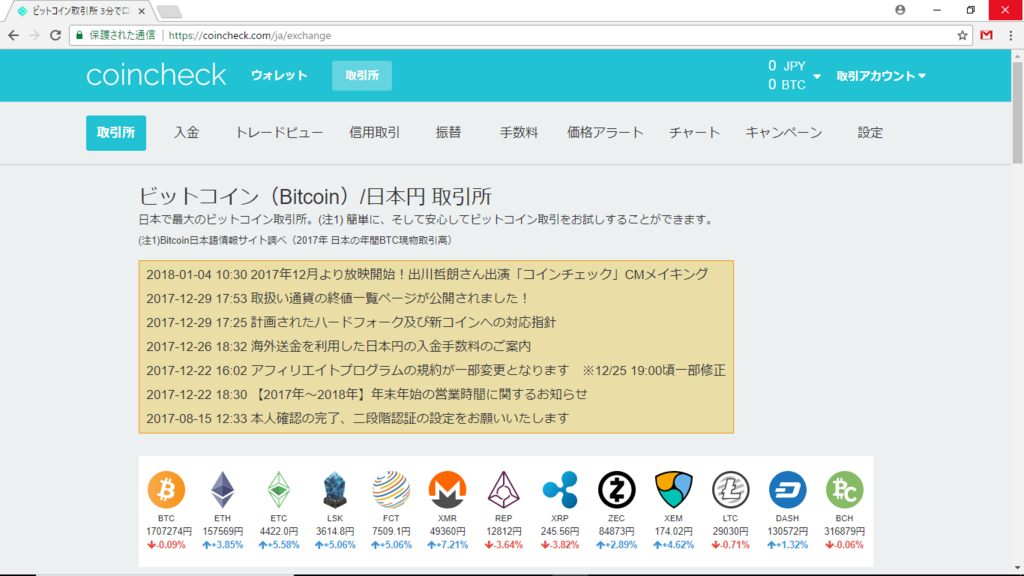Expand the JPY/BTC balance dropdown

(x=816, y=76)
